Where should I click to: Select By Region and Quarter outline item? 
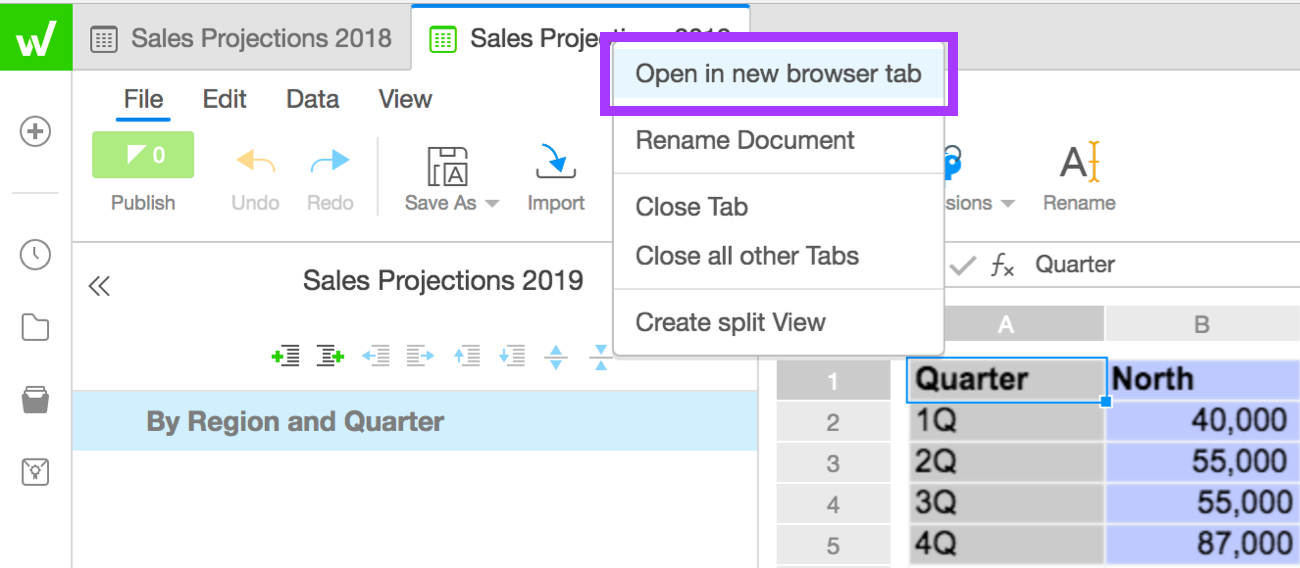pos(295,421)
